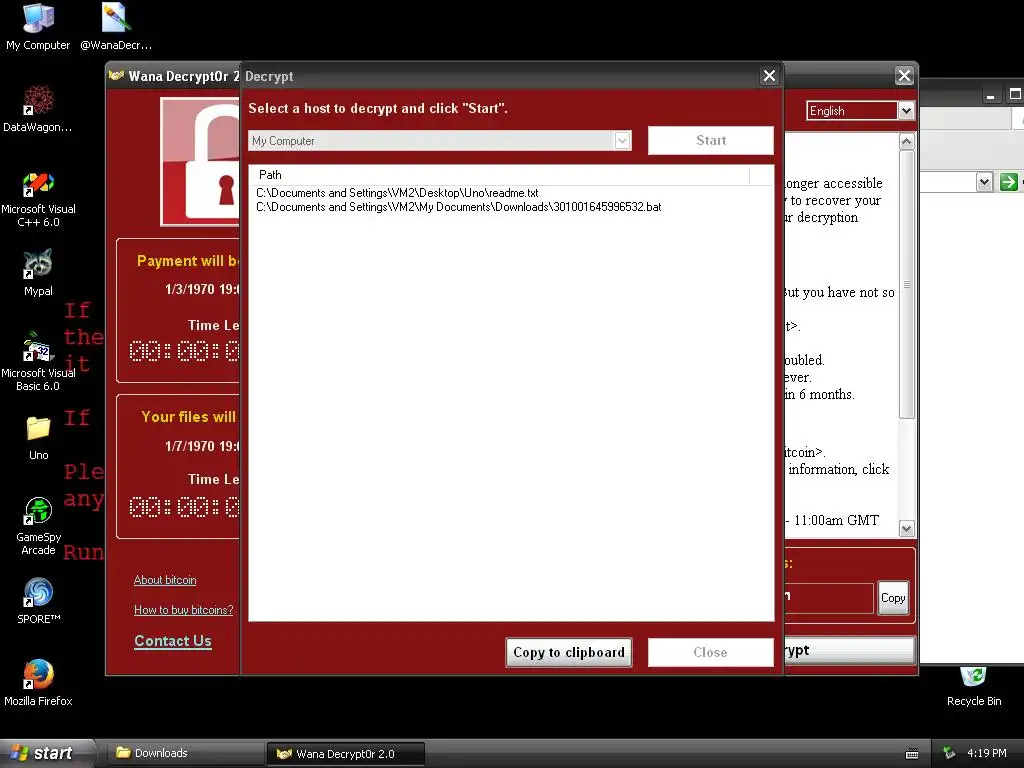
Task: Click the Copy bitcoin address button
Action: 893,598
